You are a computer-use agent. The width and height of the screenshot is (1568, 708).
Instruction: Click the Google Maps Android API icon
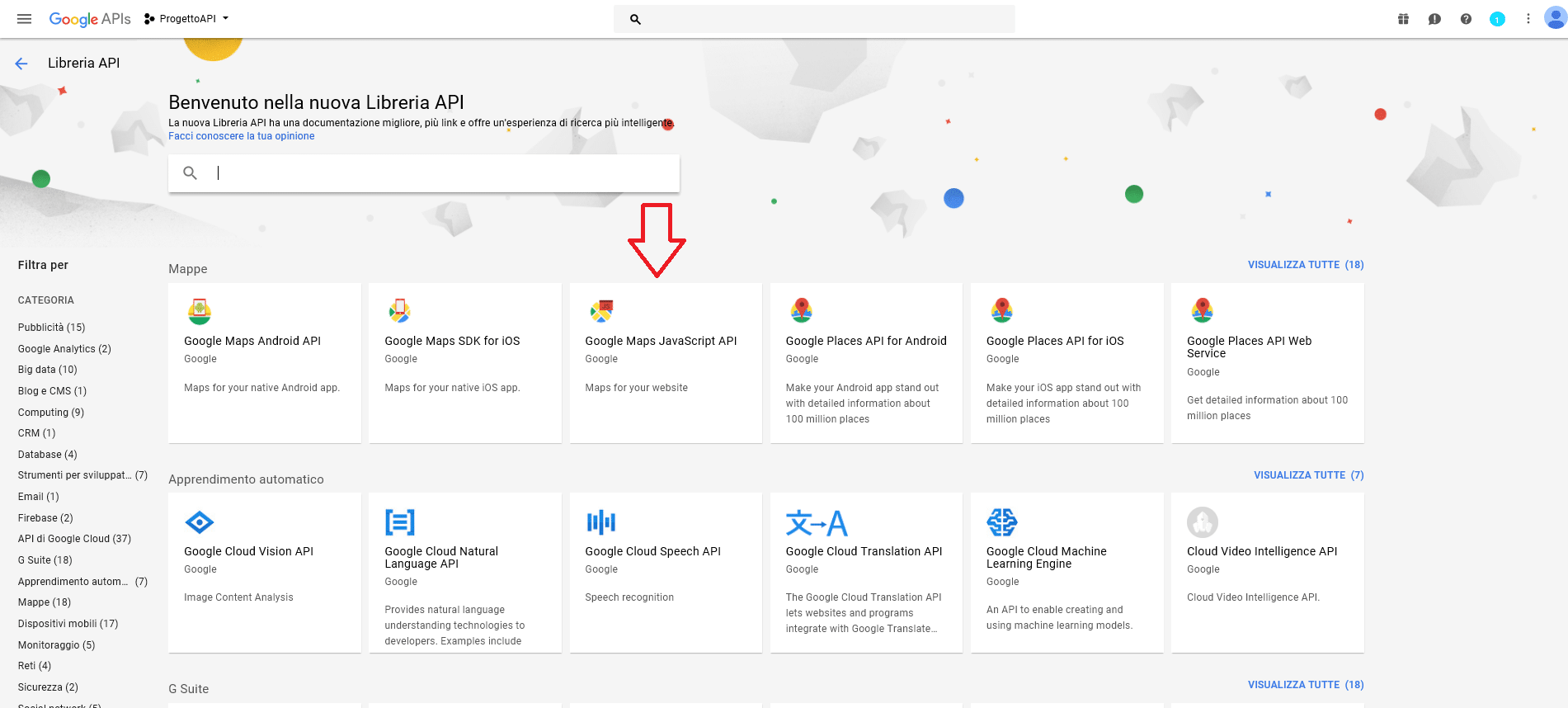(200, 311)
